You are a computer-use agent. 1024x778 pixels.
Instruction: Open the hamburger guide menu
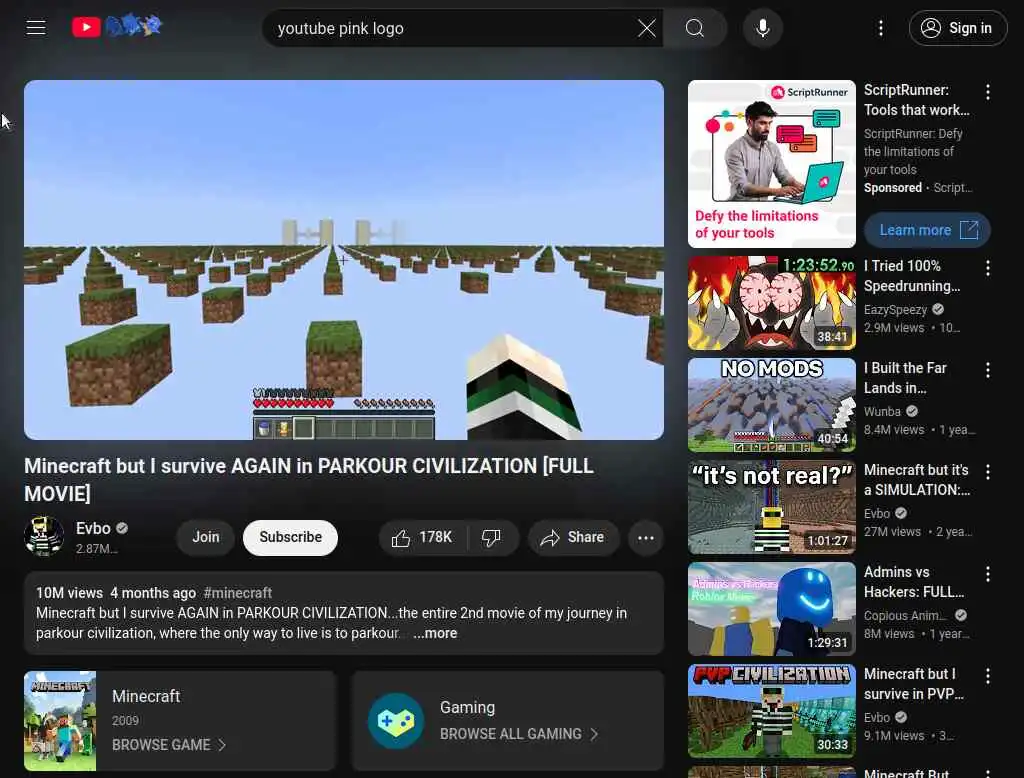tap(36, 27)
